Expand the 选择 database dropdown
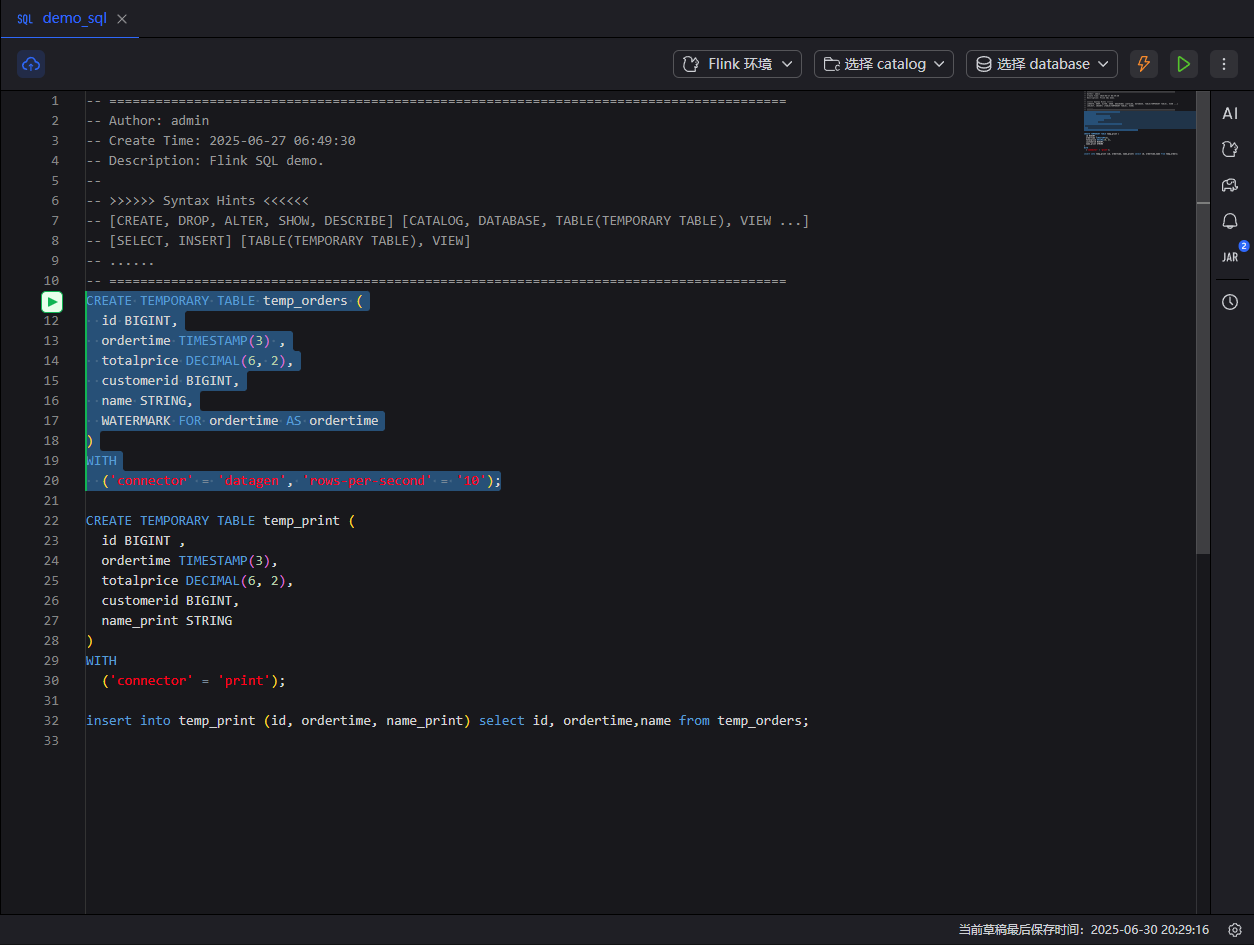 coord(1041,64)
